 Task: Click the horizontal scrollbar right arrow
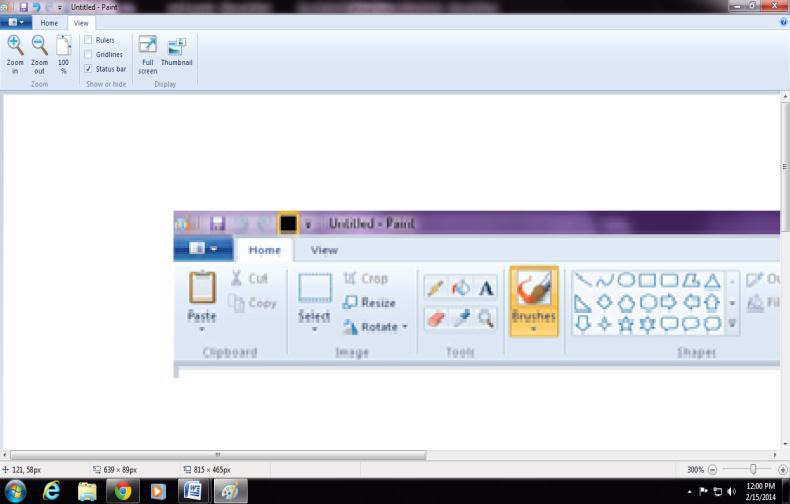tap(775, 455)
